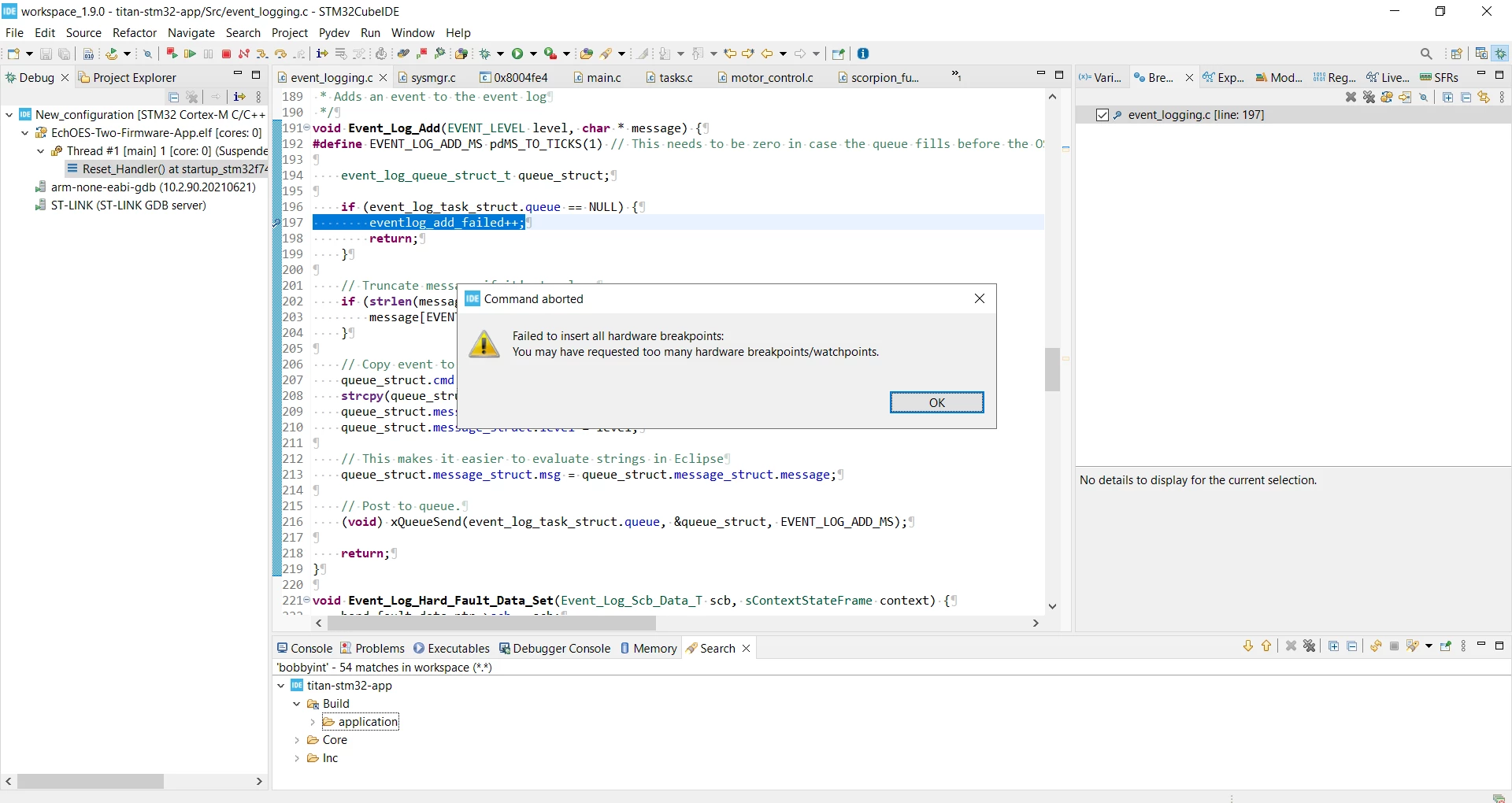
Task: Collapse New_configuration launch tree node
Action: point(9,115)
